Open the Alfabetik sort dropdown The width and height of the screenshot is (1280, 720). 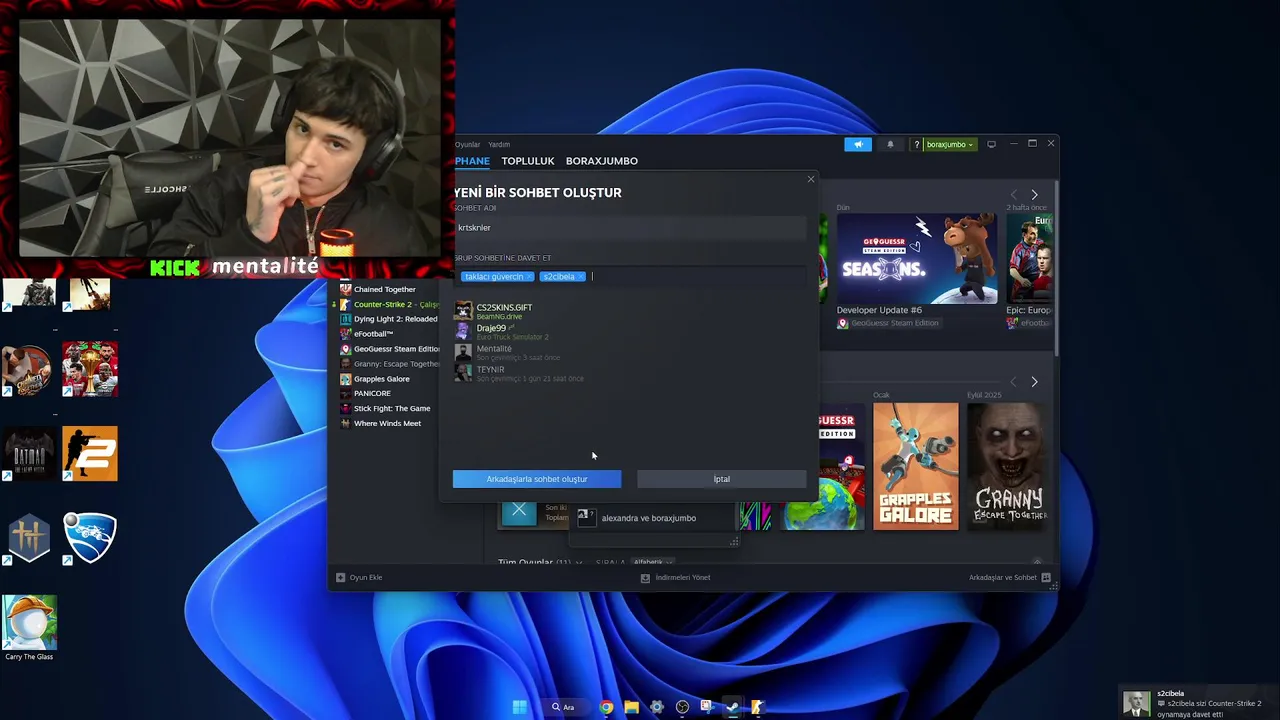tap(653, 562)
